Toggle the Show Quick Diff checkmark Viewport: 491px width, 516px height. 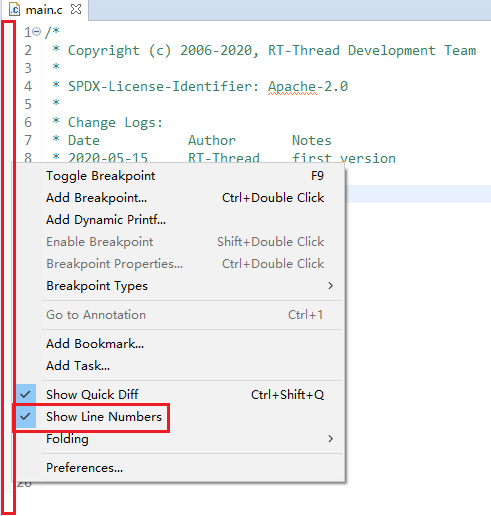pos(25,395)
